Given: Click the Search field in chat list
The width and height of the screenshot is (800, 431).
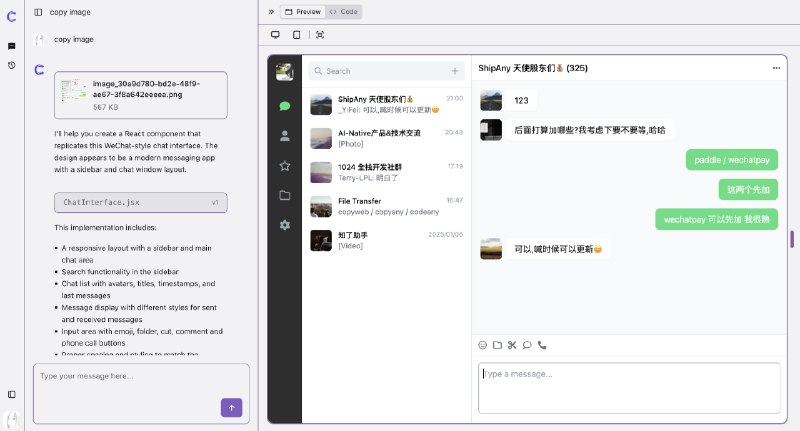Looking at the screenshot, I should coord(387,71).
